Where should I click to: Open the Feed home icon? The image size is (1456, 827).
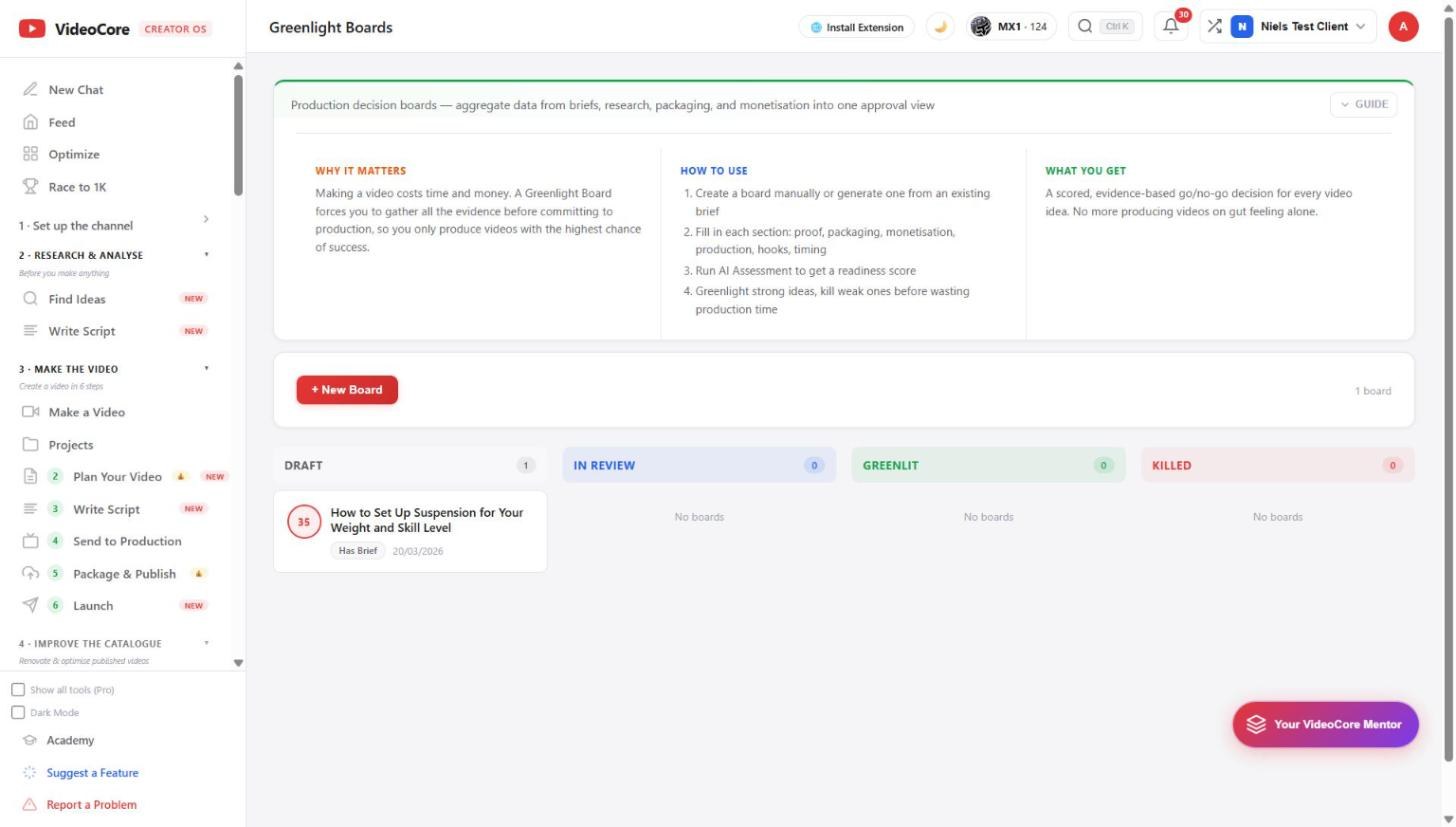[x=30, y=122]
